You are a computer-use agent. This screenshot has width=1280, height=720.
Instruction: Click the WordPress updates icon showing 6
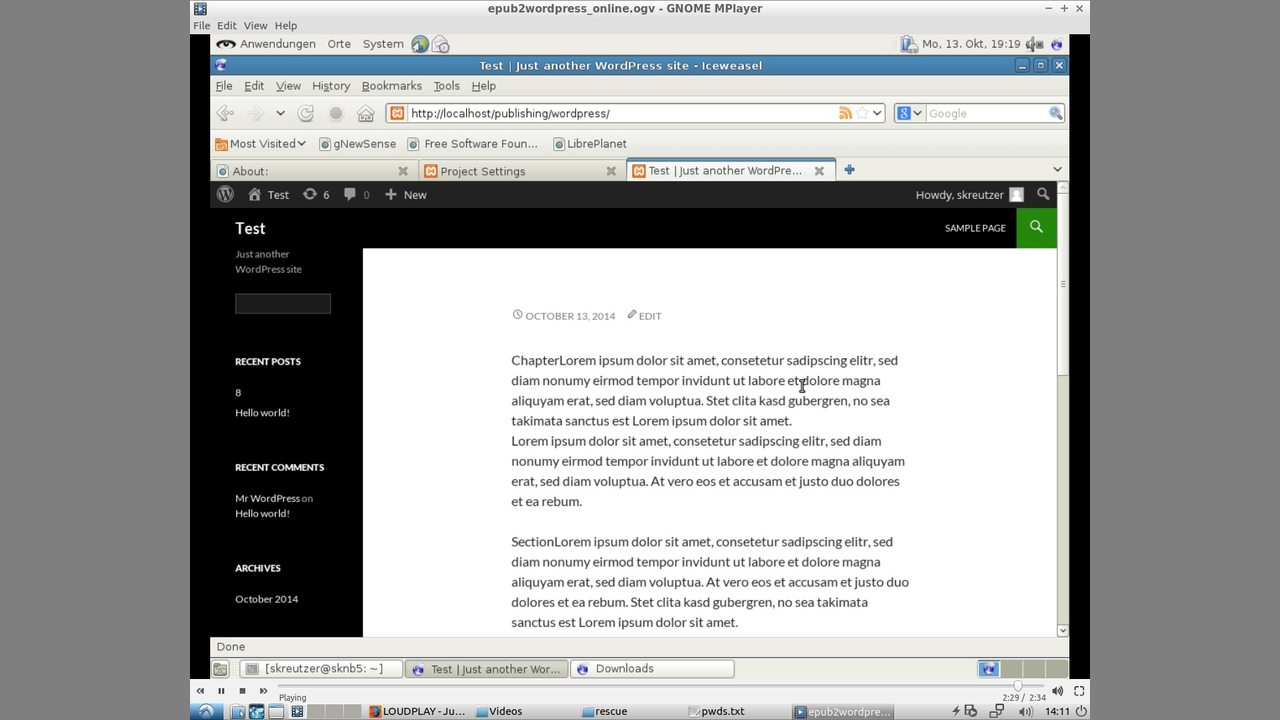tap(315, 195)
